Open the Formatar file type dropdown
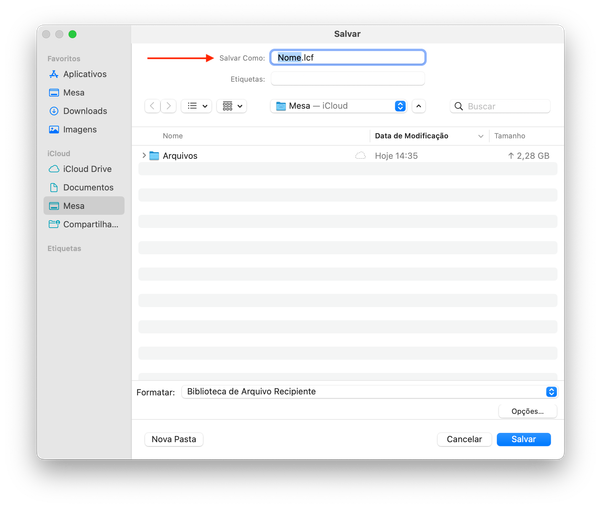The height and width of the screenshot is (508, 601). coord(369,391)
